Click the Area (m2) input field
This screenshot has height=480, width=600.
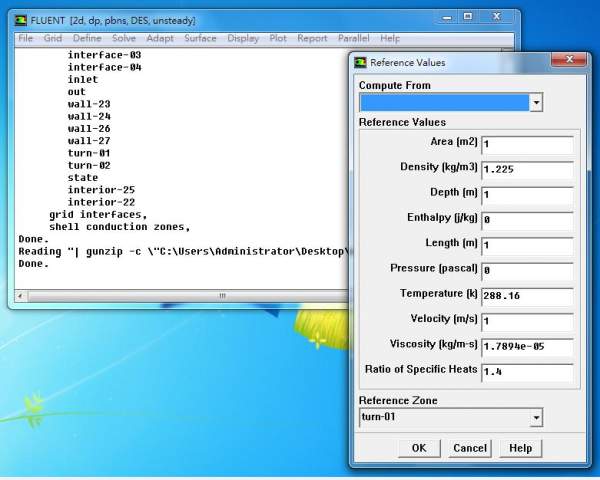(x=527, y=144)
